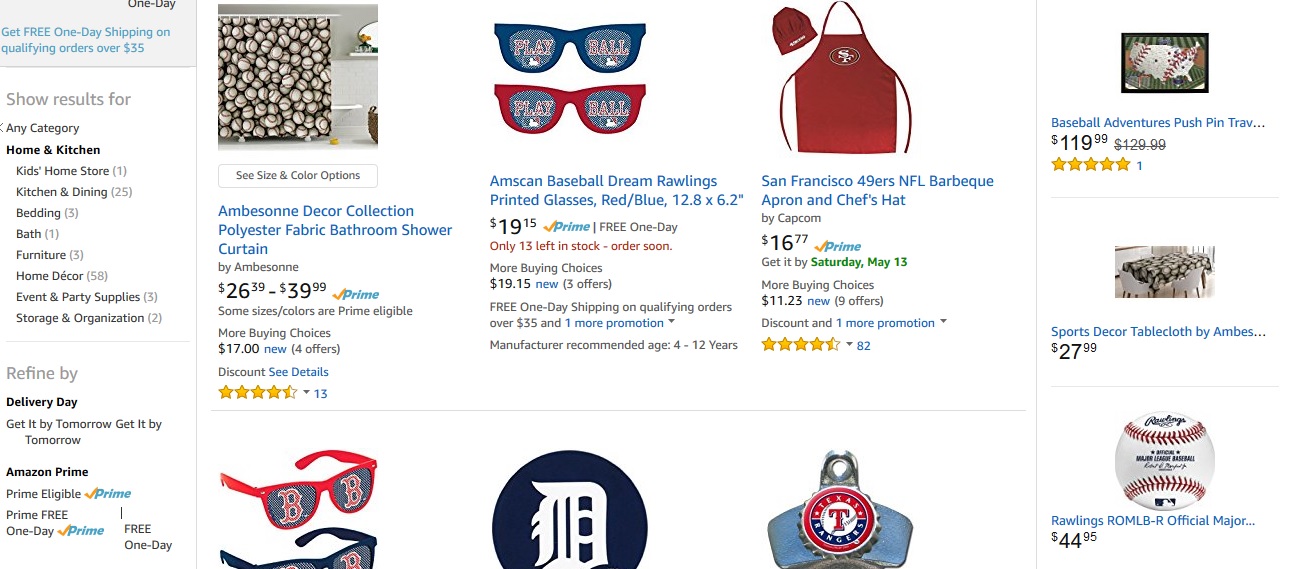Click the five-star rating for Push Pin Travel map
This screenshot has height=569, width=1289.
1090,165
